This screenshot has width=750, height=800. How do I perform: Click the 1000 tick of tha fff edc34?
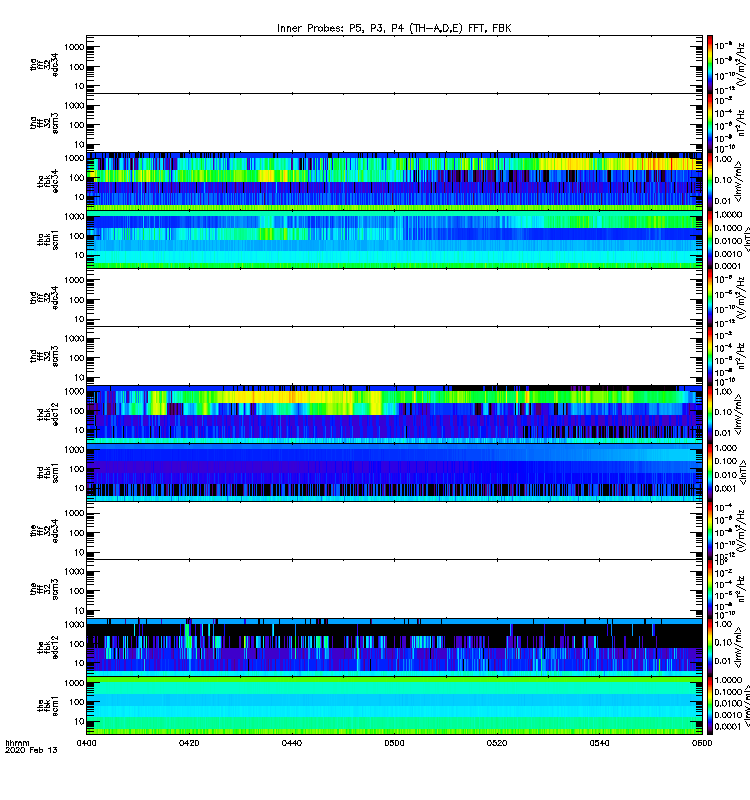tap(74, 47)
